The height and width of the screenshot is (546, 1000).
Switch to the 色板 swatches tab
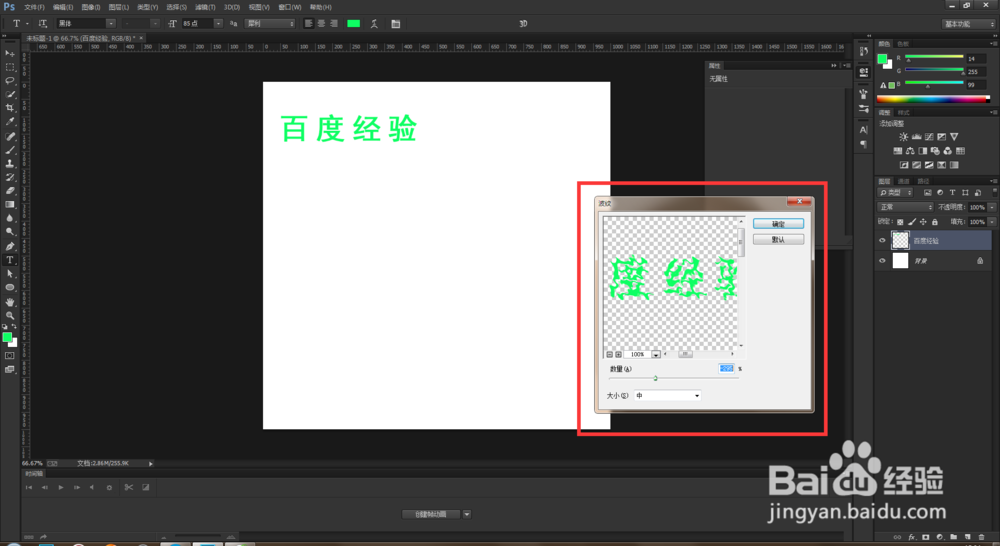[903, 44]
